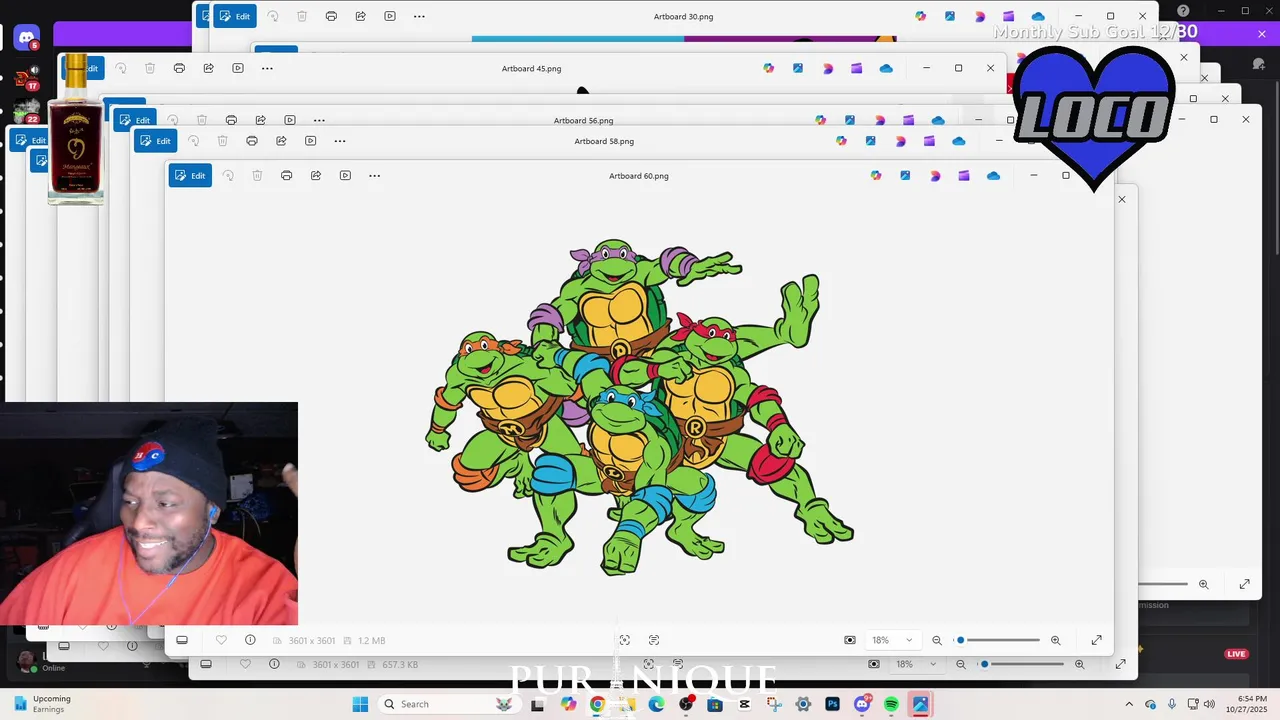Start slideshow in Artboard 60.png window
The height and width of the screenshot is (720, 1280).
point(345,176)
